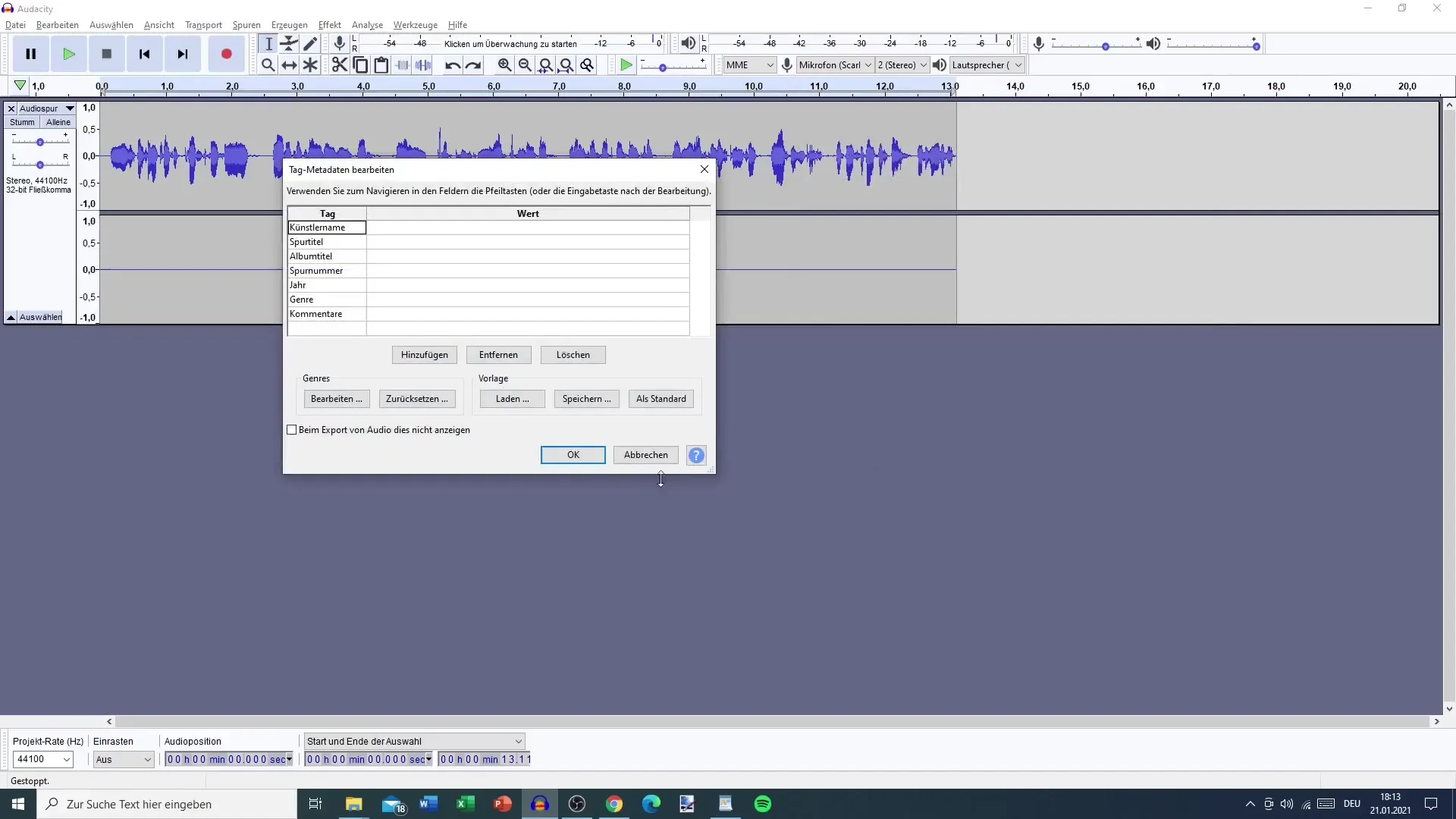This screenshot has height=819, width=1456.
Task: Click the Undo arrow icon
Action: (x=453, y=65)
